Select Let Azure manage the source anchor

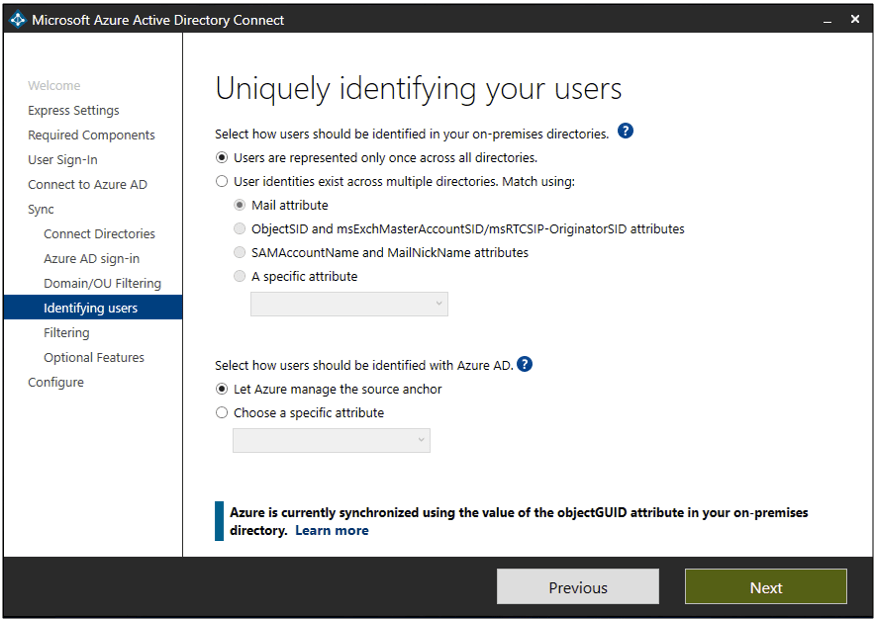click(222, 390)
